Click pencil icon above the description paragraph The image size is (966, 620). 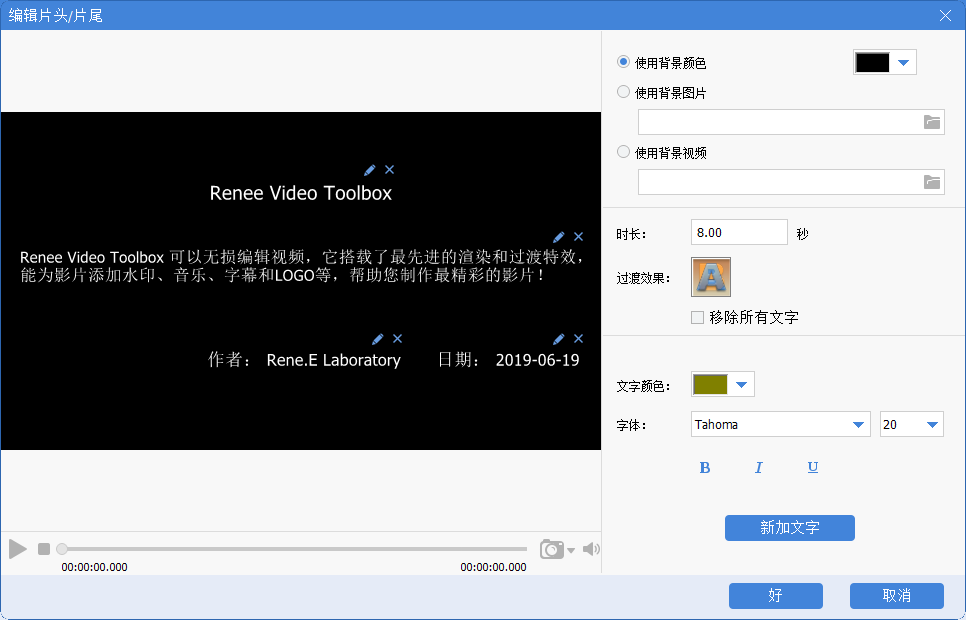click(x=559, y=237)
